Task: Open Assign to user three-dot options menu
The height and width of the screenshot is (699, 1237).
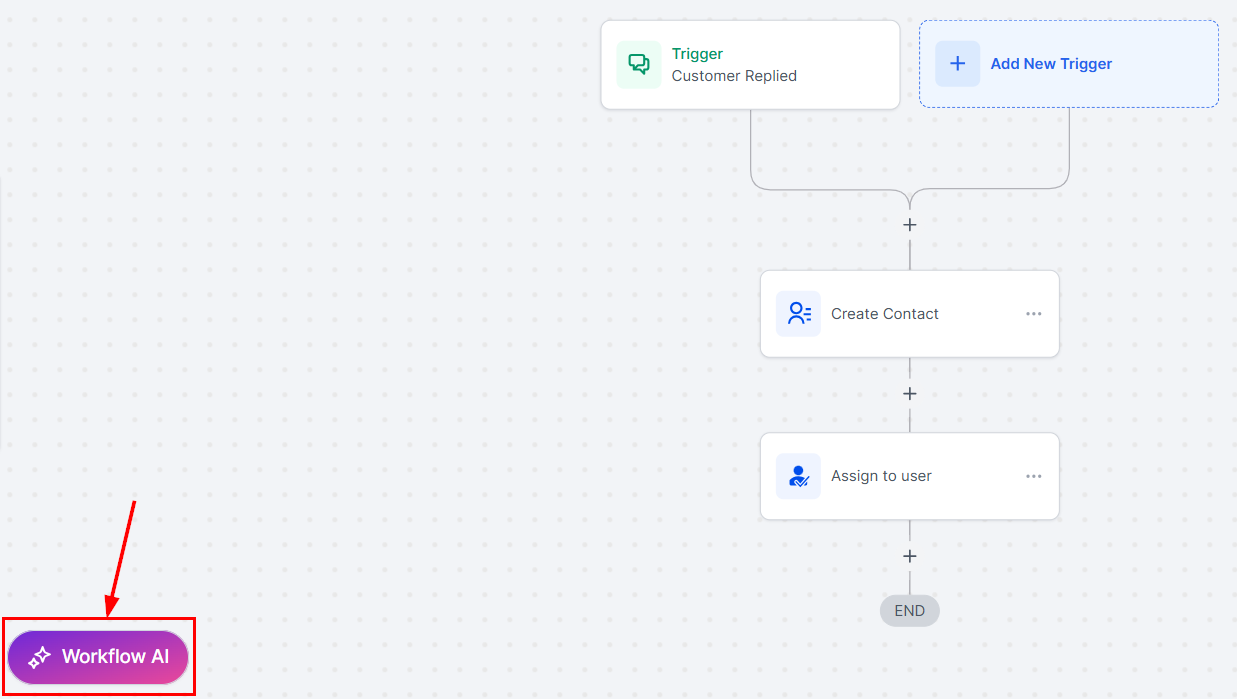Action: pos(1033,476)
